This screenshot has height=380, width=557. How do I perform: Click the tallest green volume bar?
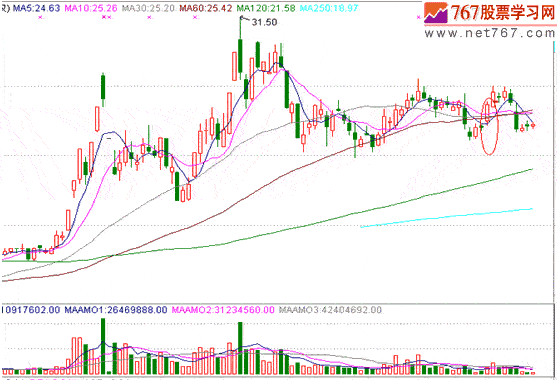click(x=103, y=346)
